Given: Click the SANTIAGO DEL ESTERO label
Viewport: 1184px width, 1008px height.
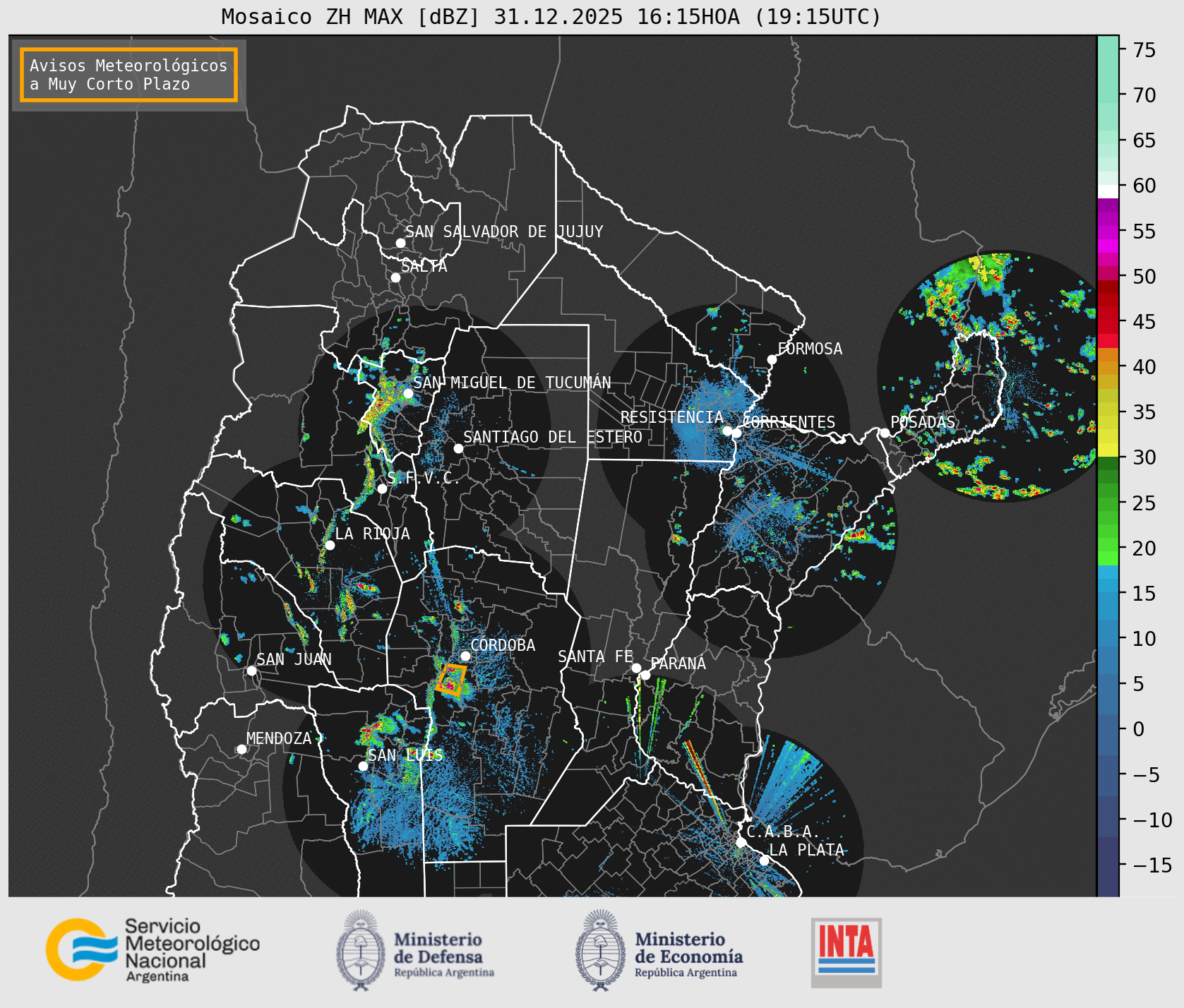Looking at the screenshot, I should click(x=553, y=437).
